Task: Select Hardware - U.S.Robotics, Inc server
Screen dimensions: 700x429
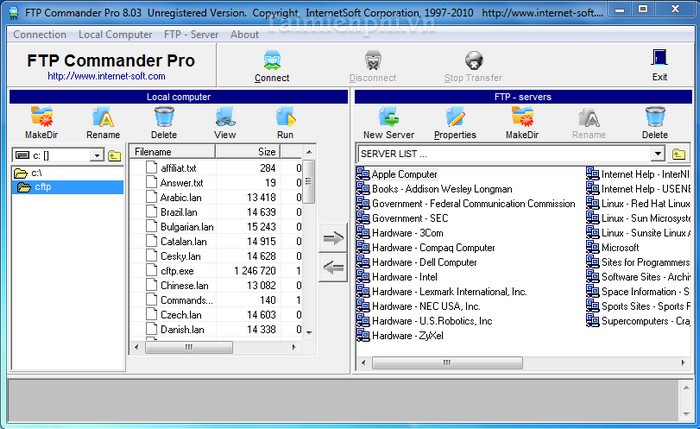Action: [425, 321]
